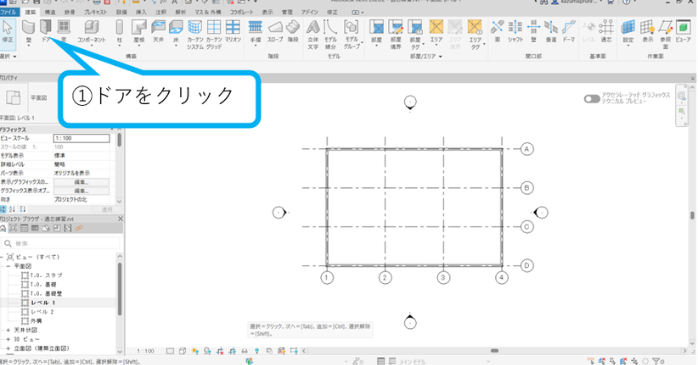The height and width of the screenshot is (365, 698).
Task: Select the Ceiling (天井) tool
Action: [x=158, y=31]
